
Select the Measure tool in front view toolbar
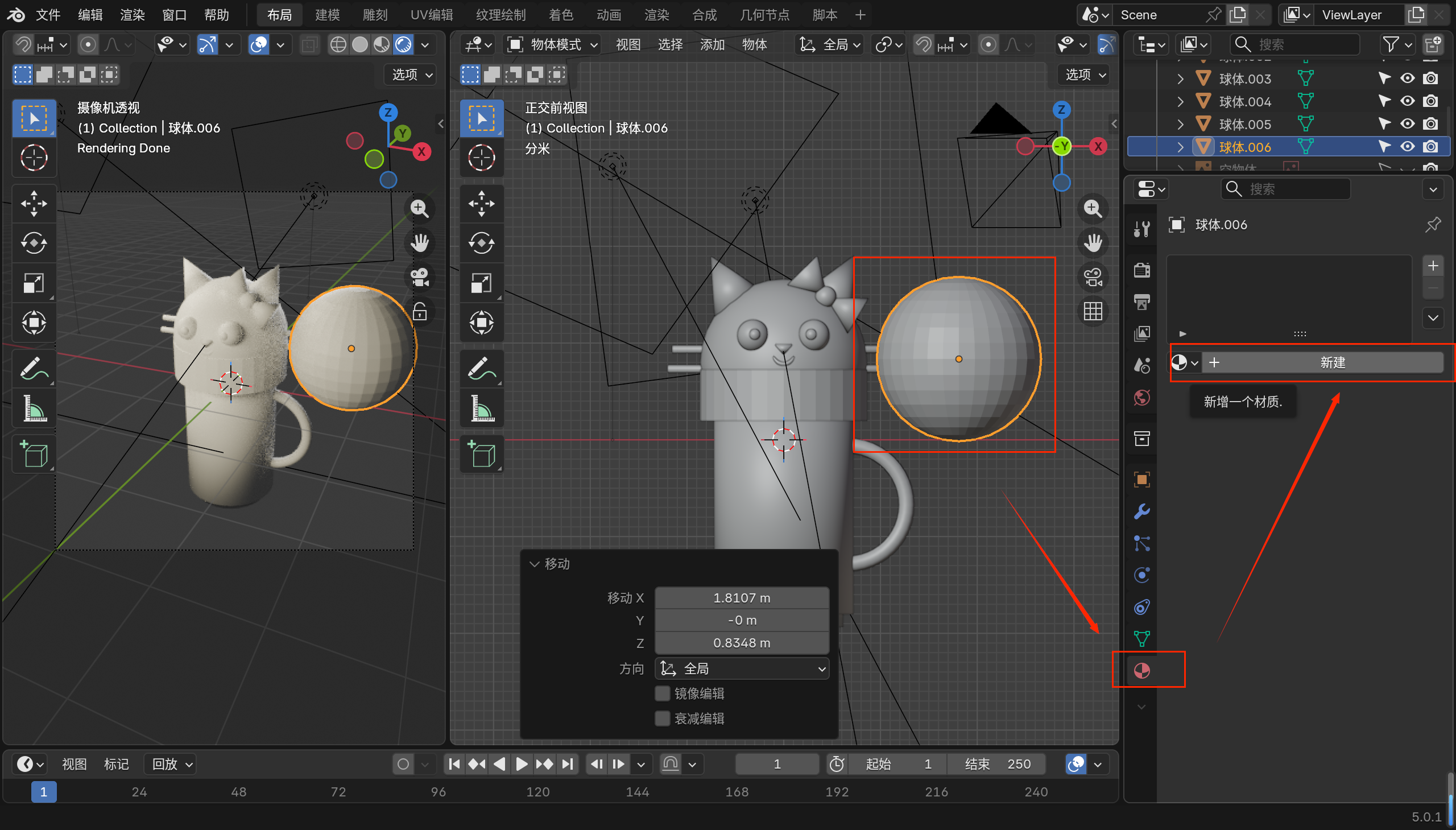coord(482,408)
